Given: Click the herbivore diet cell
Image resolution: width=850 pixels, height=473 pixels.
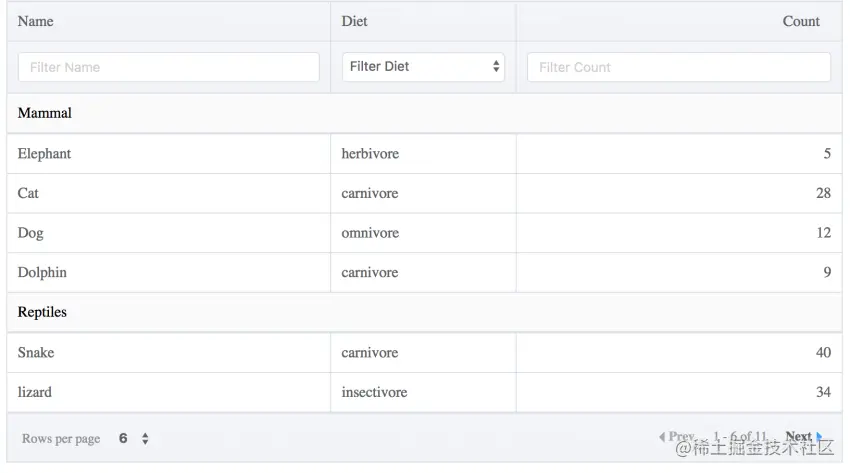Looking at the screenshot, I should pyautogui.click(x=370, y=153).
